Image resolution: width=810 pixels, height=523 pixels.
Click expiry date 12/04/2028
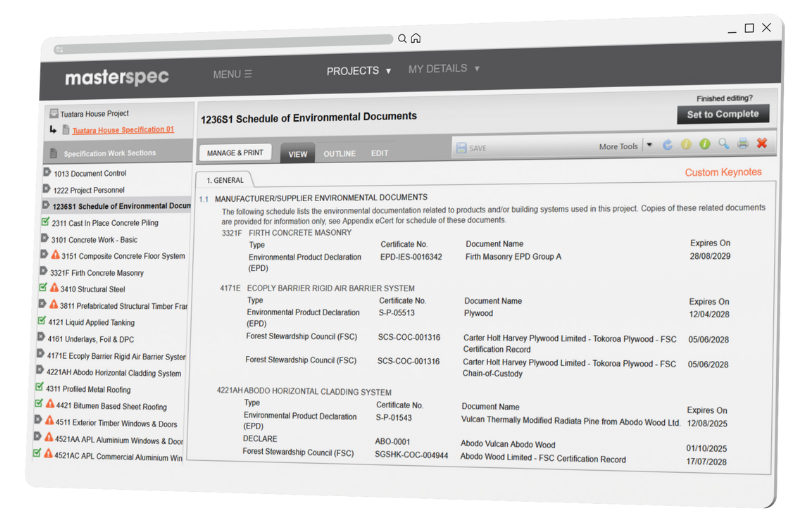709,314
